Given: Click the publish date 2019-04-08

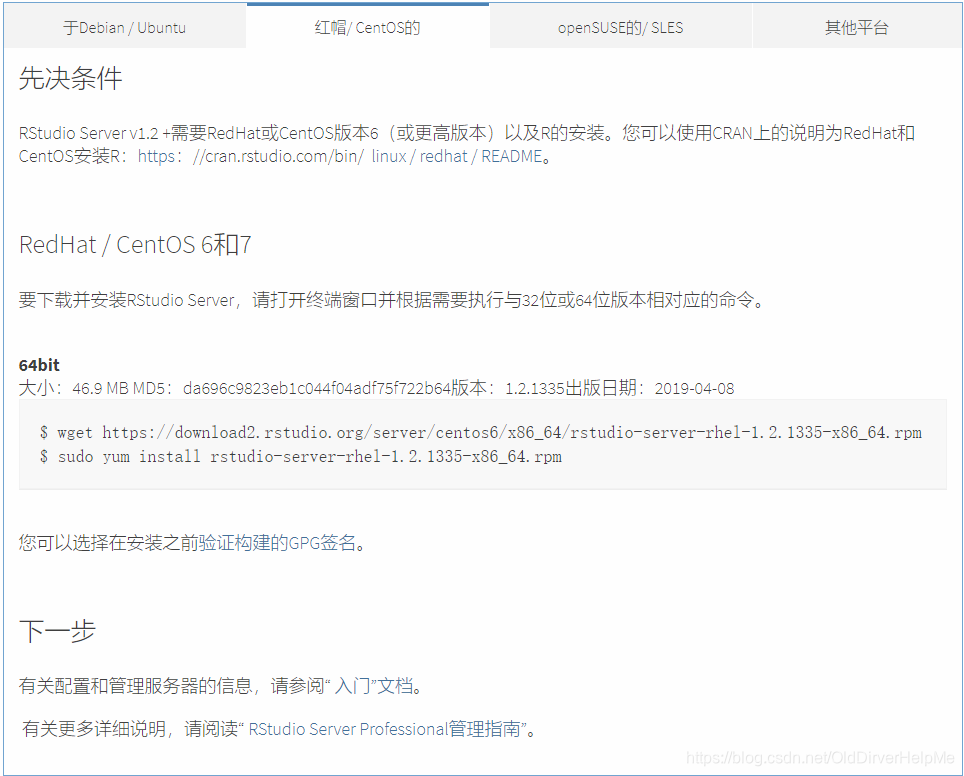Looking at the screenshot, I should (695, 388).
